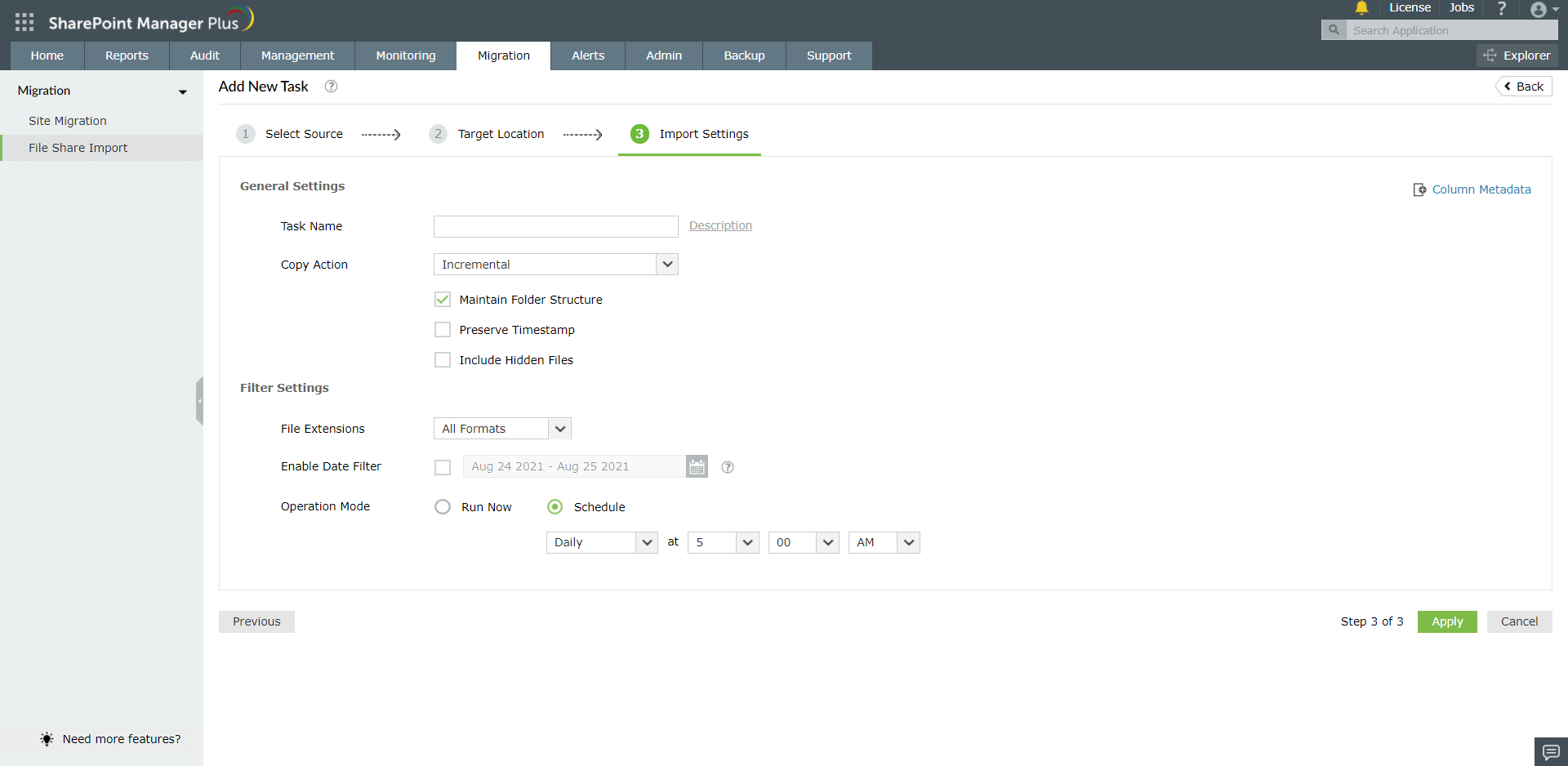
Task: Tick the Enable Date Filter checkbox
Action: (443, 467)
